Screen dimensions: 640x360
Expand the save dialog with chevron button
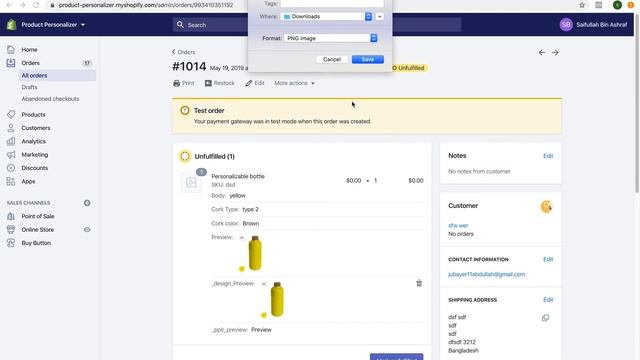[380, 16]
